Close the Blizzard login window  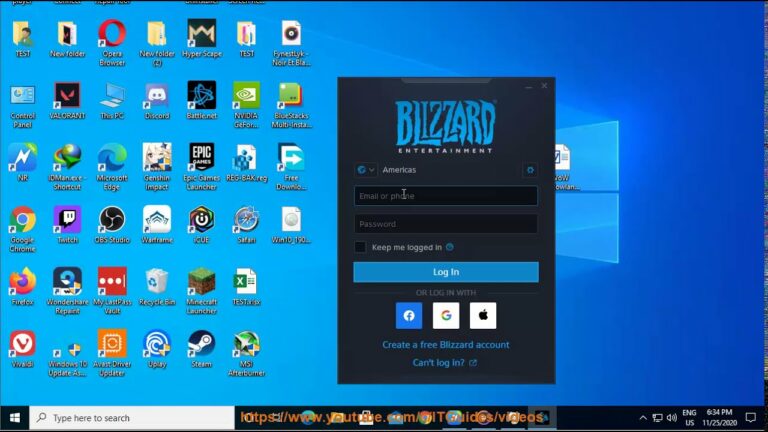tap(544, 86)
